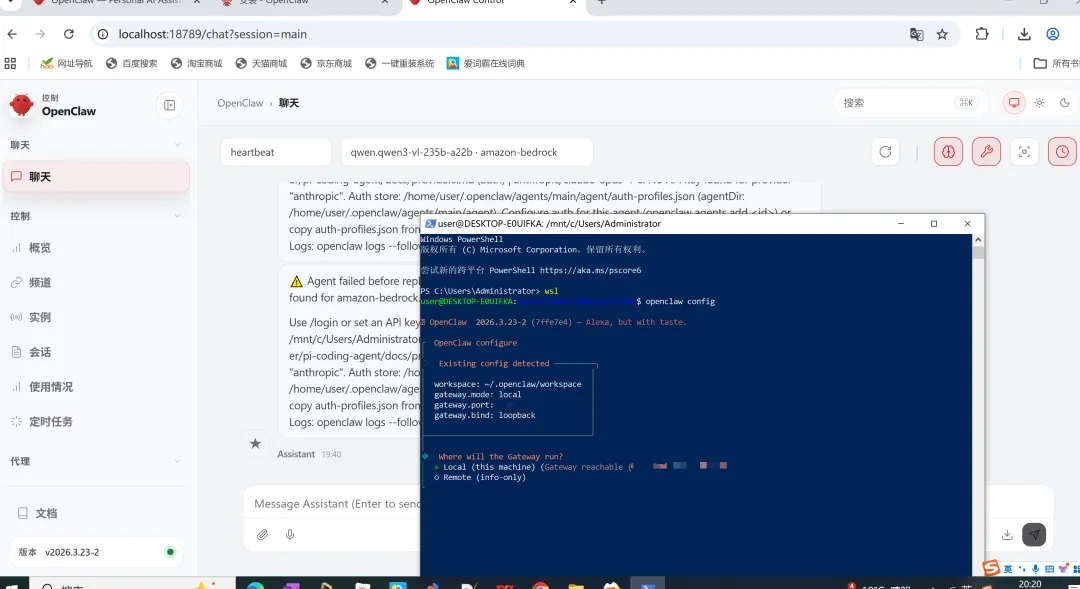Click the Message Assistant input box
The width and height of the screenshot is (1080, 589).
(336, 504)
